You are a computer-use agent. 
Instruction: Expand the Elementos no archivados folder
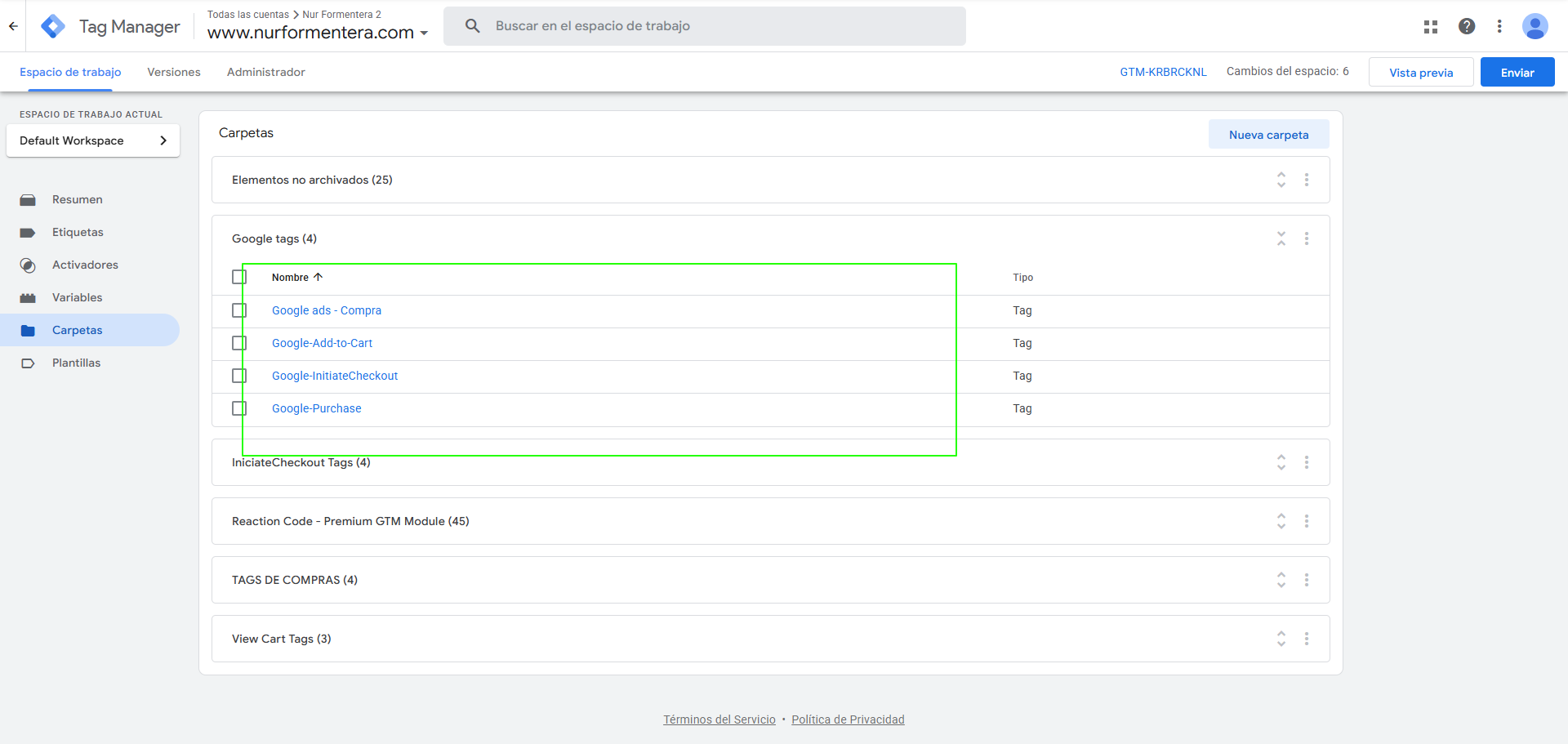(x=1281, y=180)
